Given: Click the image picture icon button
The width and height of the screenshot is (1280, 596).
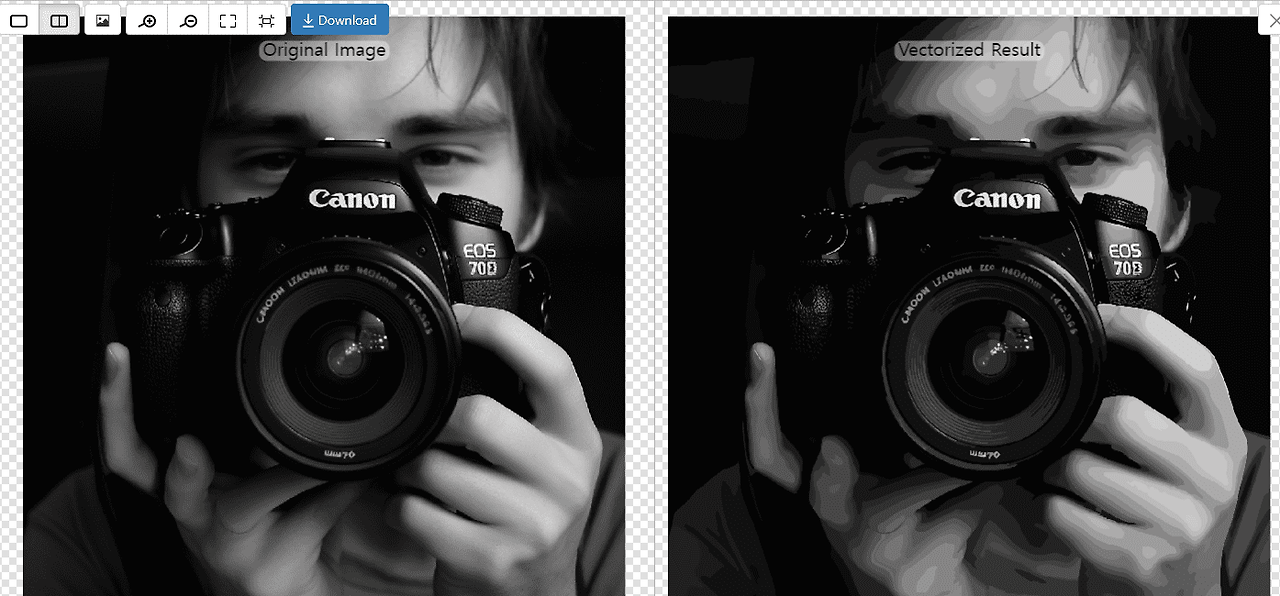Looking at the screenshot, I should 102,20.
